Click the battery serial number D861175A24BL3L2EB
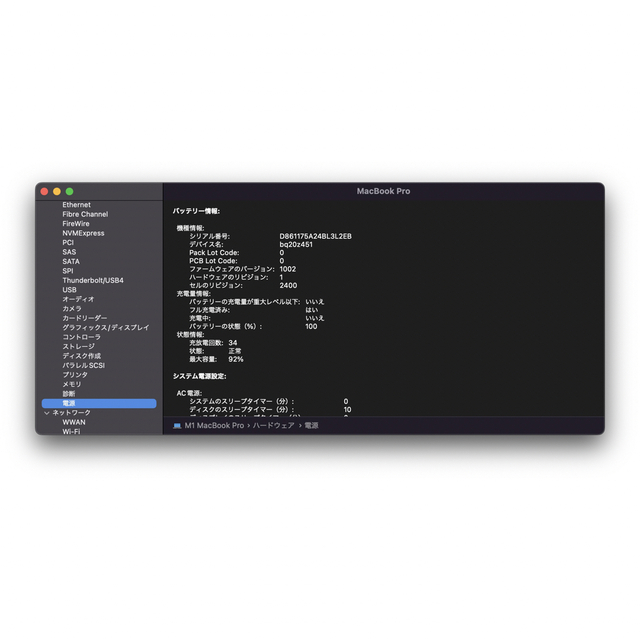640x640 pixels. (x=316, y=236)
